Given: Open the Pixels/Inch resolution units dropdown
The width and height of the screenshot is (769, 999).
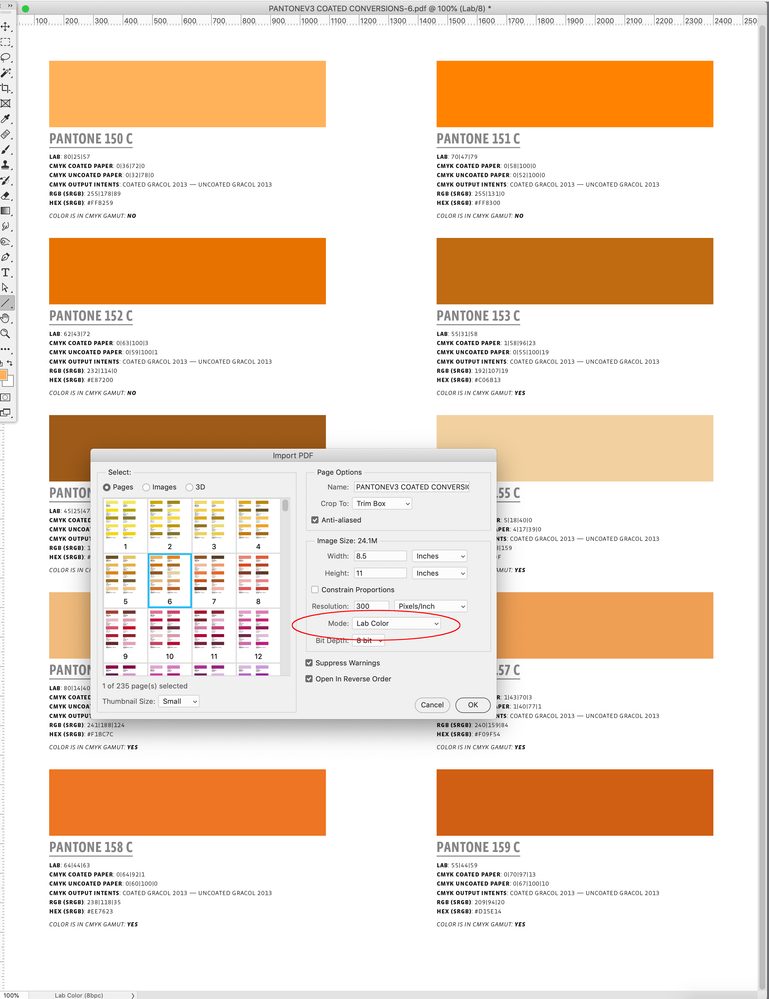Looking at the screenshot, I should (431, 606).
